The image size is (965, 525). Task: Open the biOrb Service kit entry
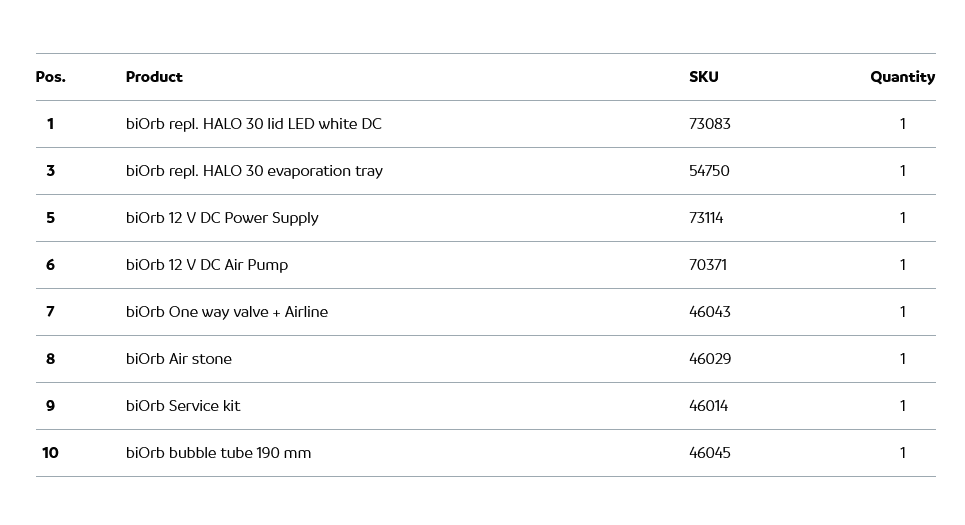pyautogui.click(x=183, y=406)
